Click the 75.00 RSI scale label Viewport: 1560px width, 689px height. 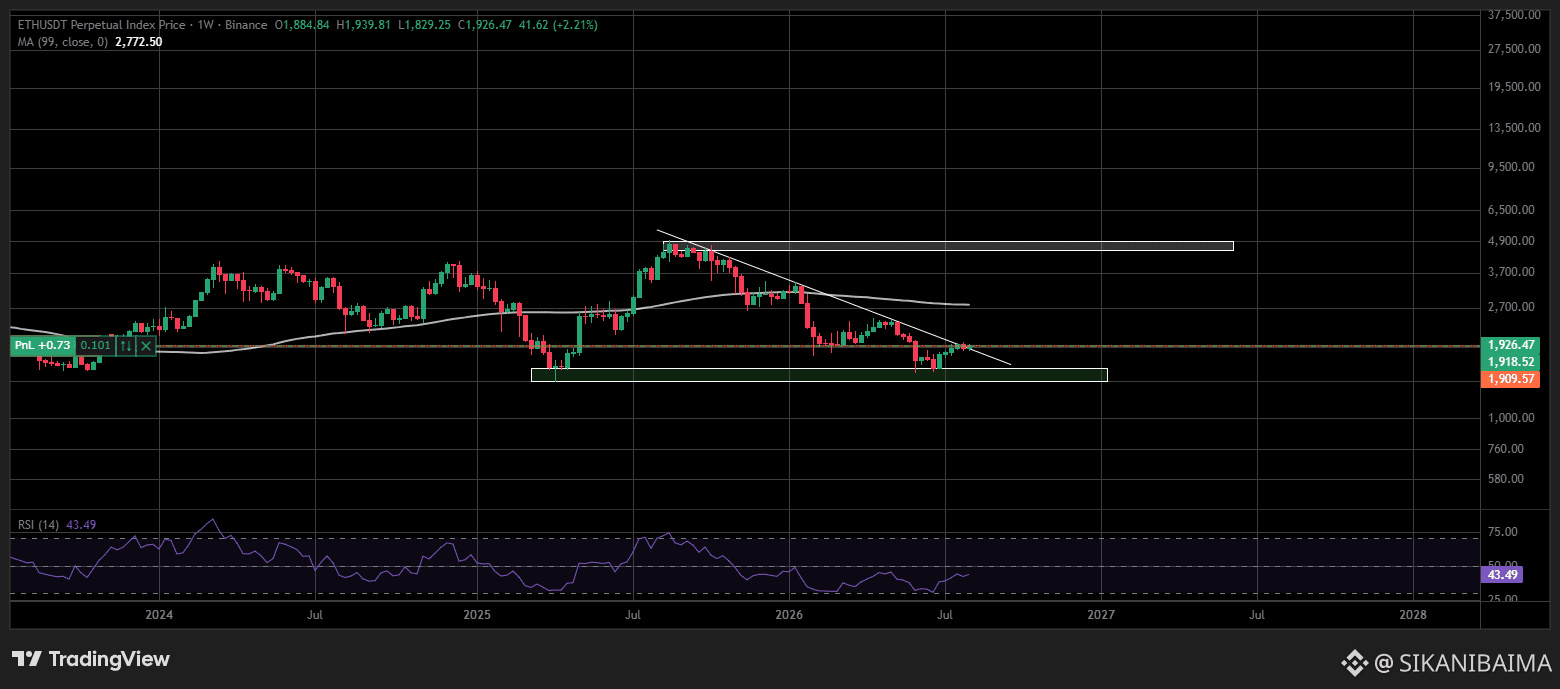click(x=1504, y=532)
